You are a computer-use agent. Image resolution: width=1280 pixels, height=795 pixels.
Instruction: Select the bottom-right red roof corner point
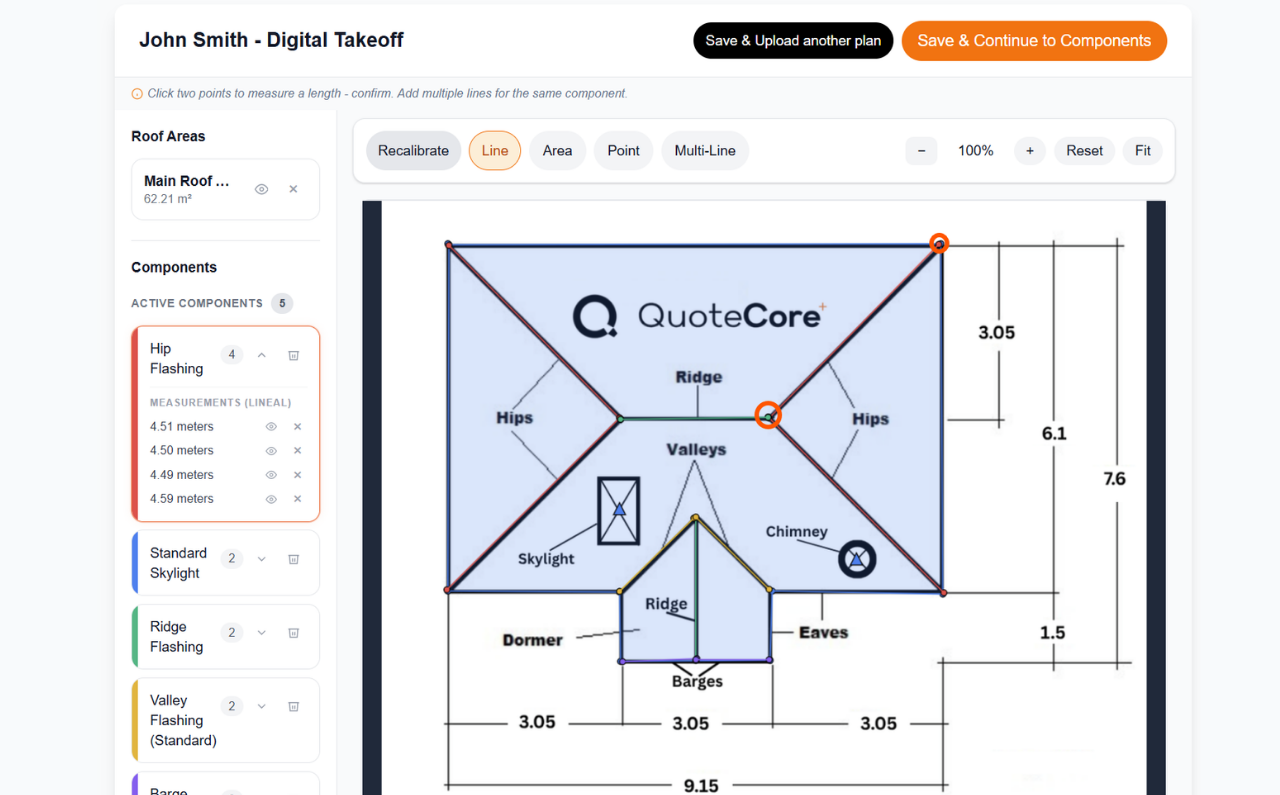pos(943,593)
